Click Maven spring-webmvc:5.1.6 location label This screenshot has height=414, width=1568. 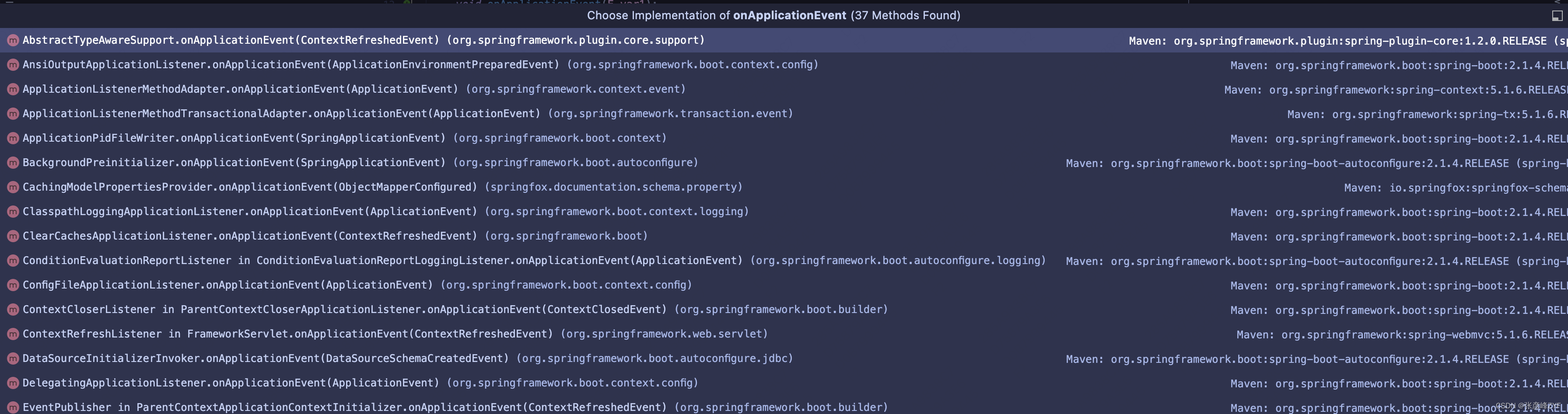click(x=1402, y=334)
